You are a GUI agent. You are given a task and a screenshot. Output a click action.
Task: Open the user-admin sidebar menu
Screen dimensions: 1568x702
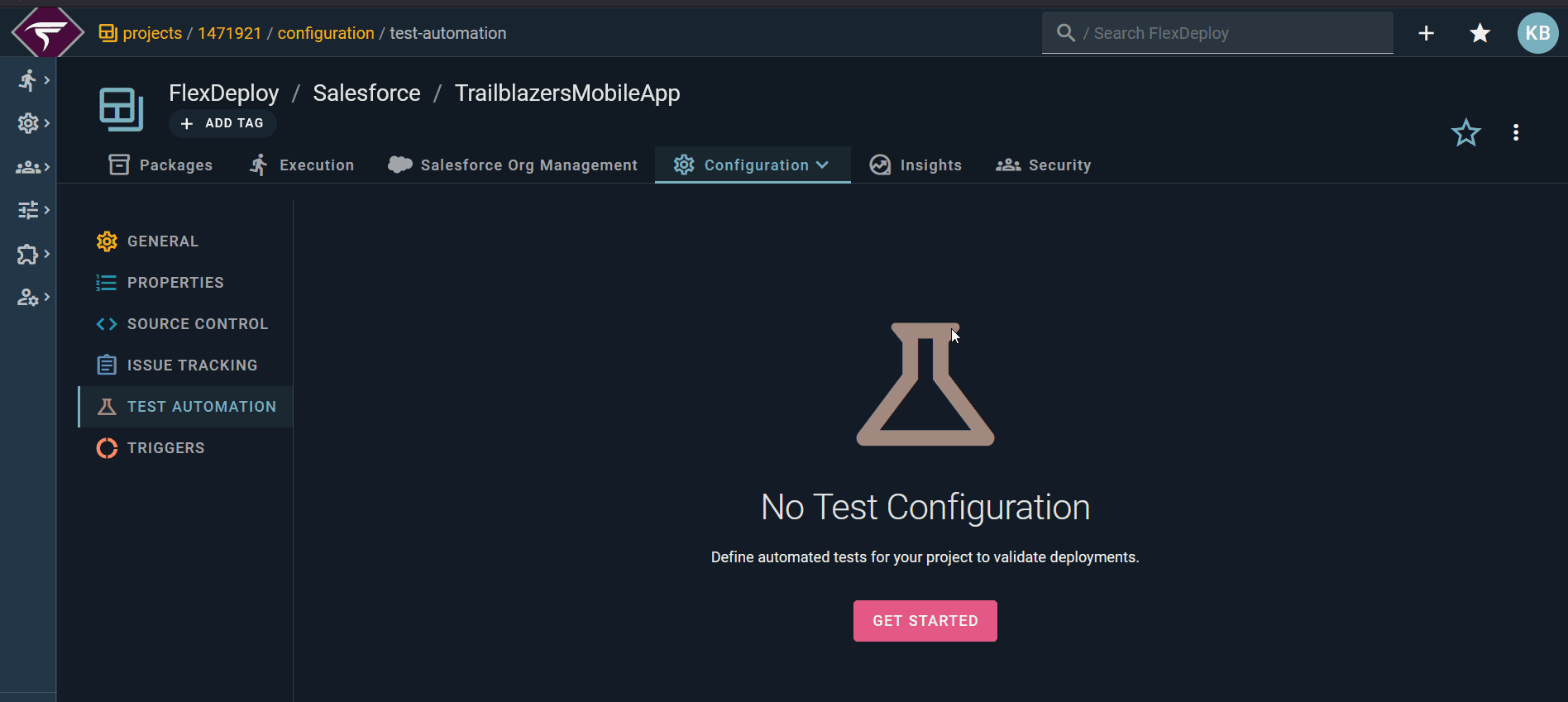pyautogui.click(x=33, y=297)
